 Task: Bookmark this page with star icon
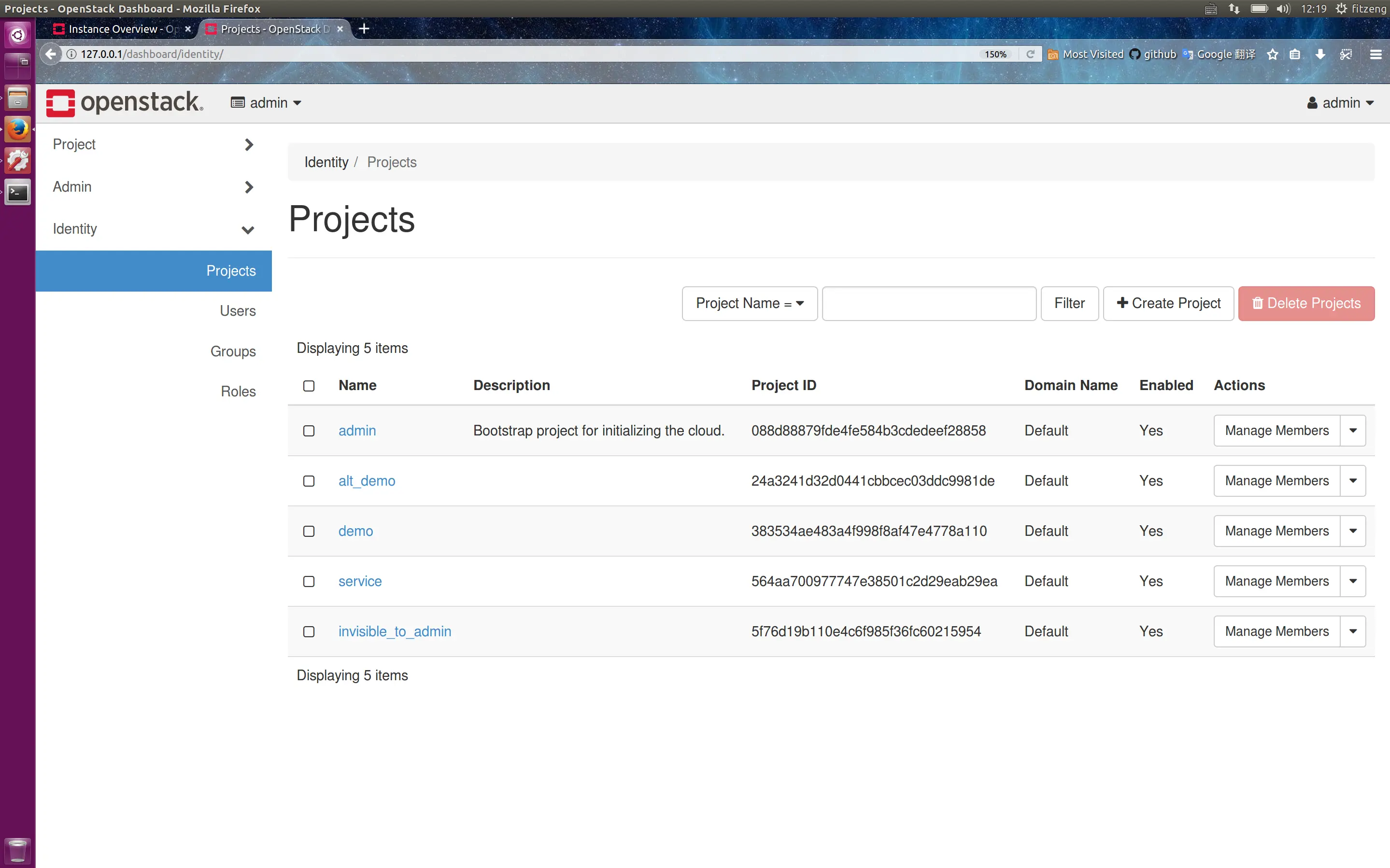coord(1272,54)
